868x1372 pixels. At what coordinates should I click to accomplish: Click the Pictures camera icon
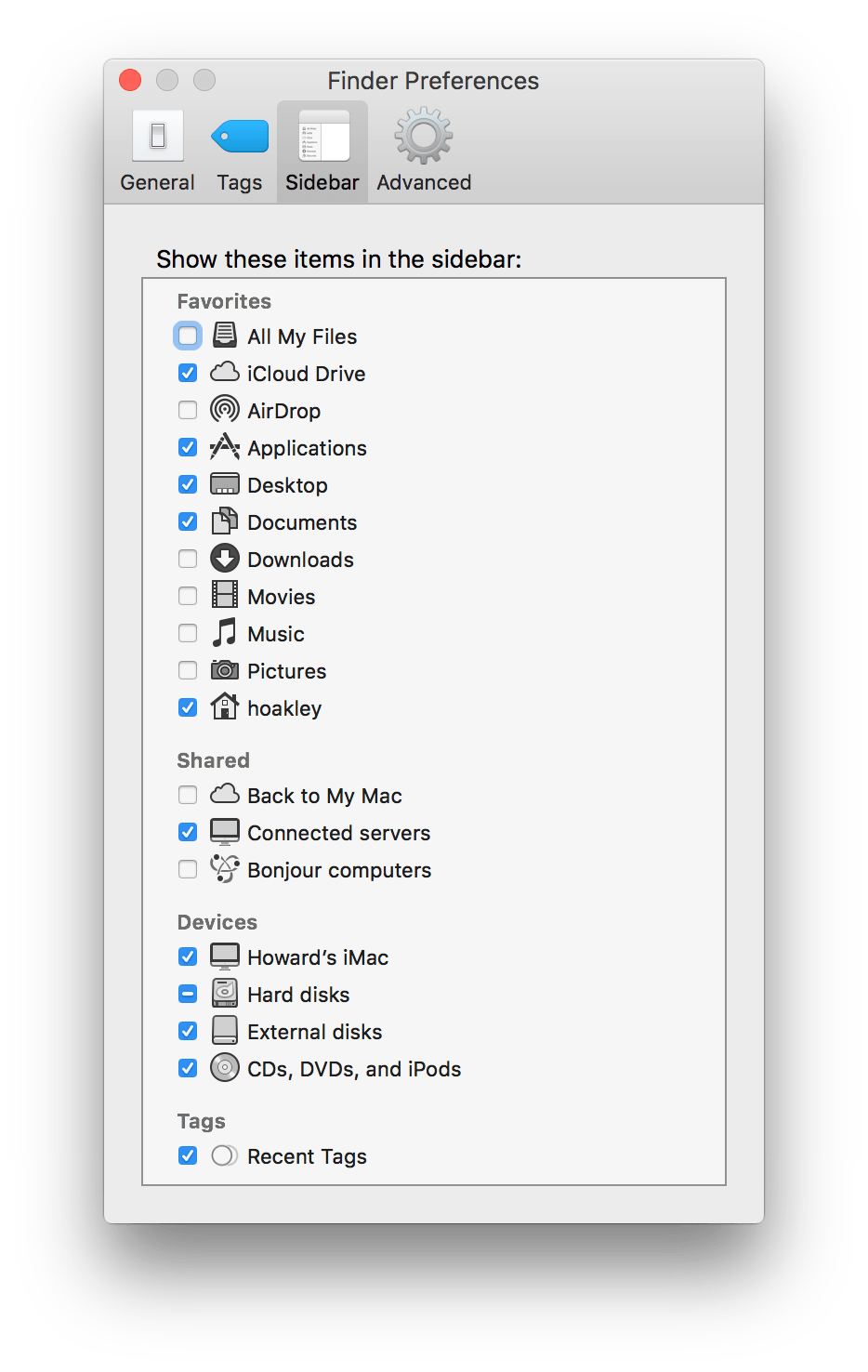pos(225,670)
